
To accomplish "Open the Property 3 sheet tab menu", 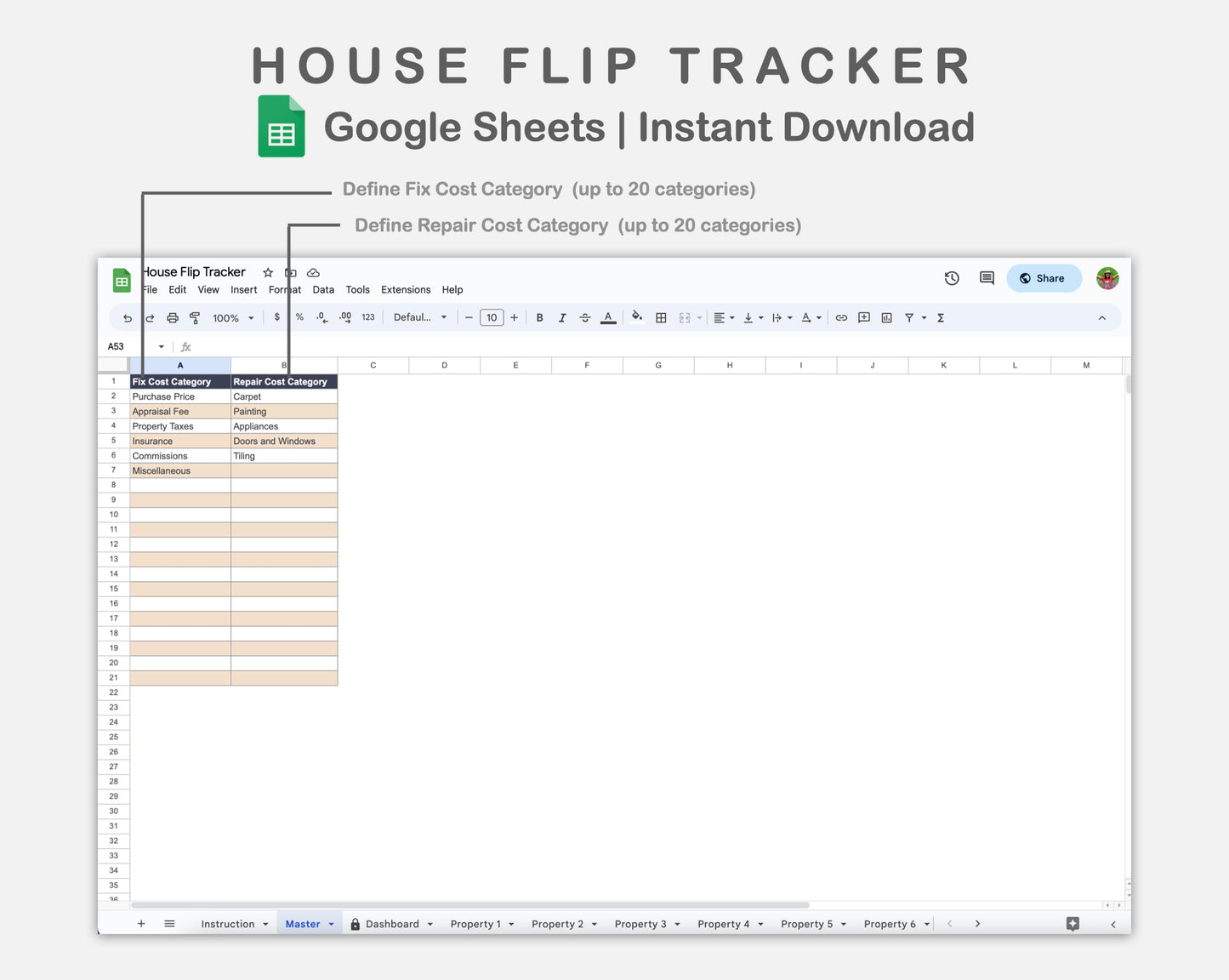I will click(676, 924).
